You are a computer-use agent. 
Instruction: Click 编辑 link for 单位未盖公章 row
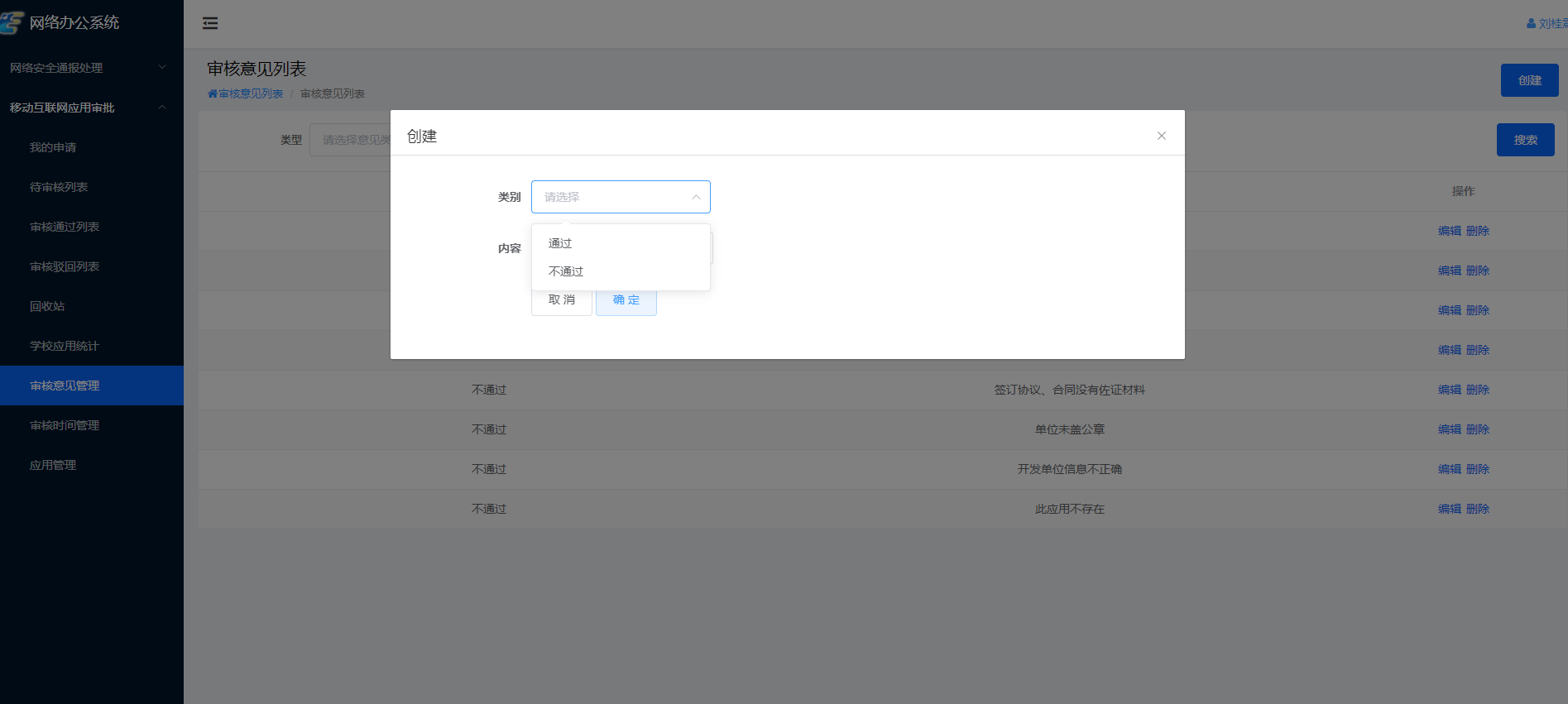[1449, 429]
